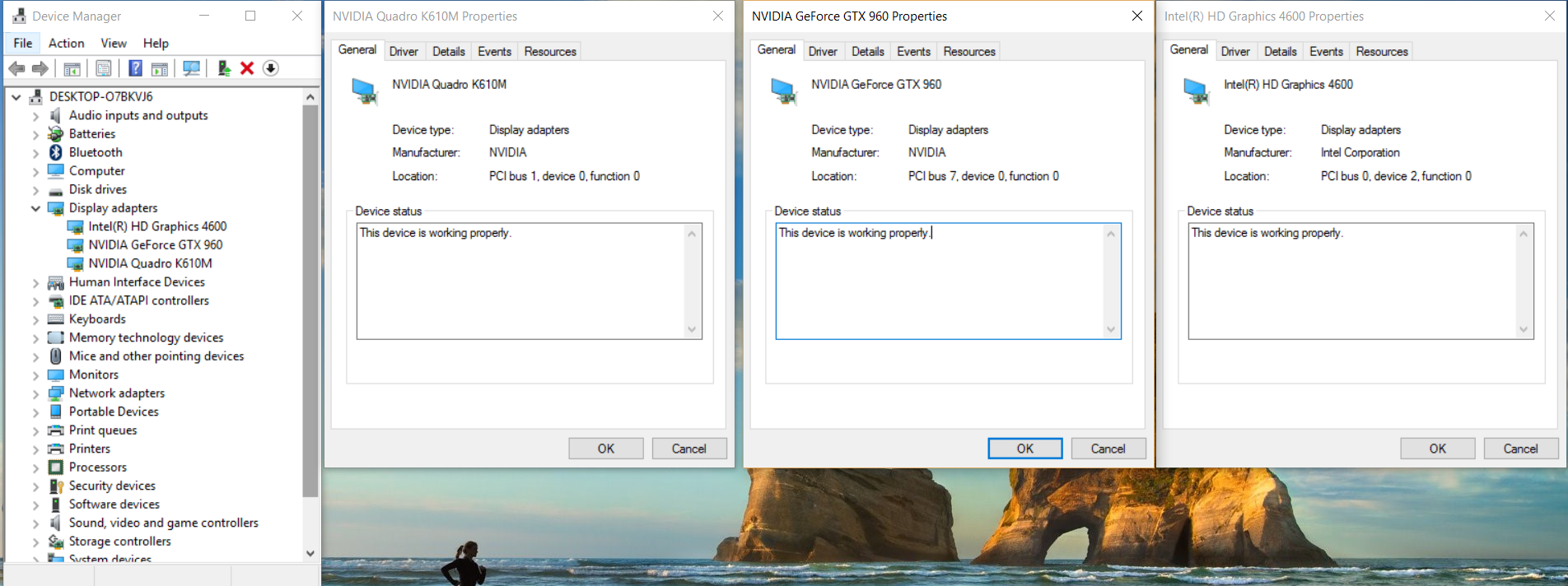Click the display adapter icon beside NVIDIA Quadro K610M in dialog
Viewport: 1568px width, 586px height.
tap(365, 91)
